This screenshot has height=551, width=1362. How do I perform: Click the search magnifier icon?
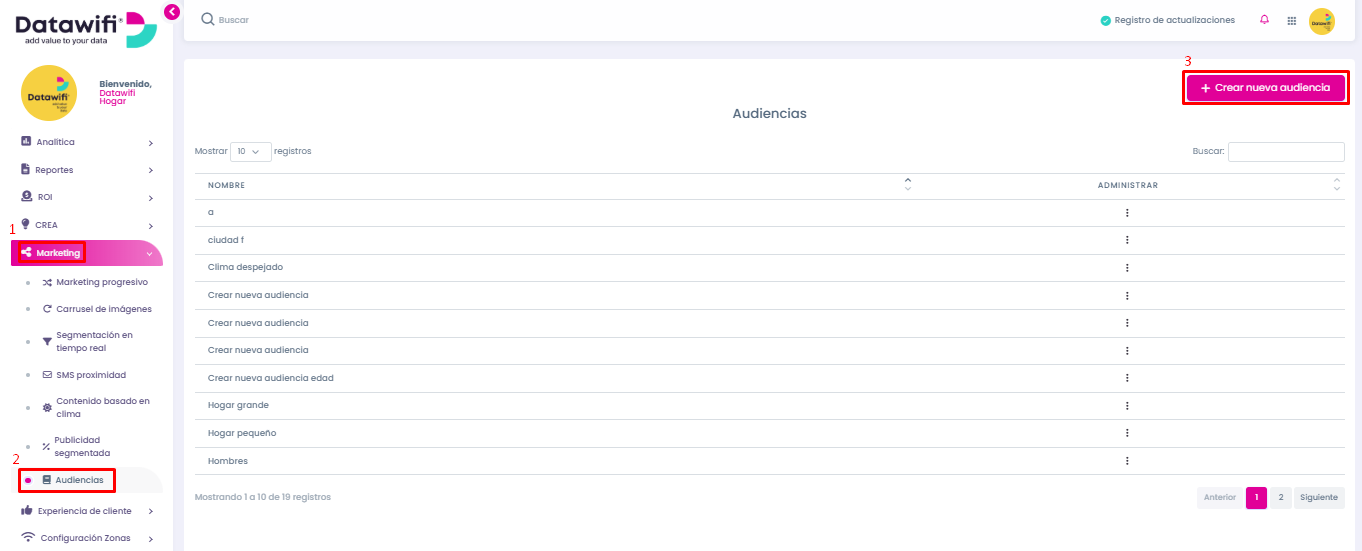pyautogui.click(x=208, y=19)
